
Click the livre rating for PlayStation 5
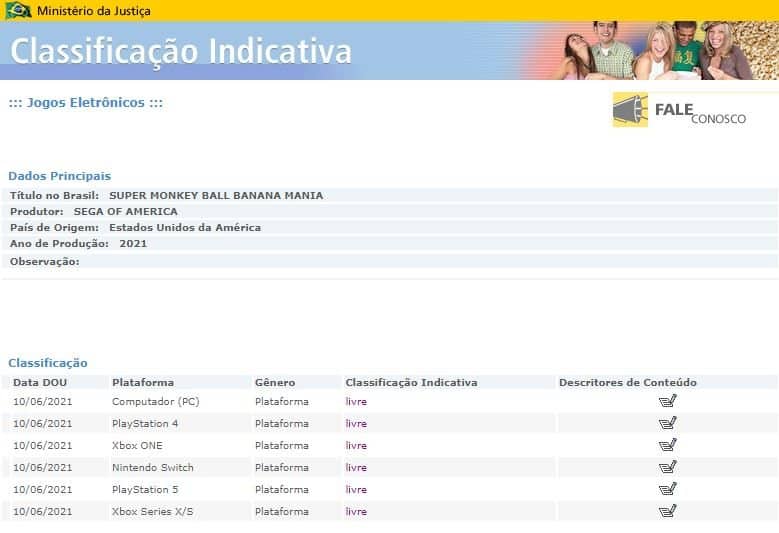click(x=356, y=489)
